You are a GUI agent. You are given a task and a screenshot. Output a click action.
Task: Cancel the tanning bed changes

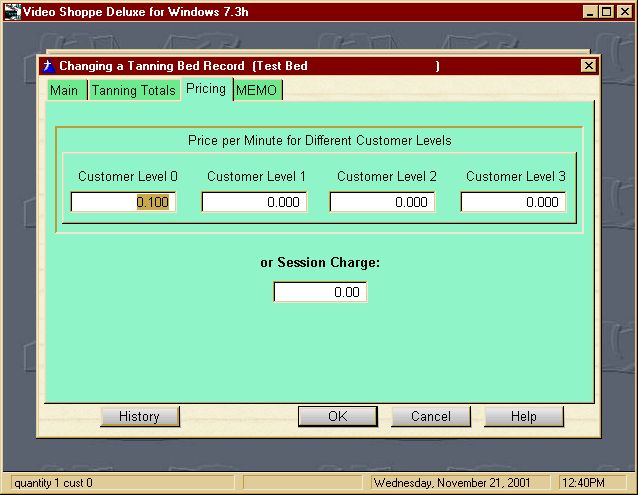tap(431, 416)
